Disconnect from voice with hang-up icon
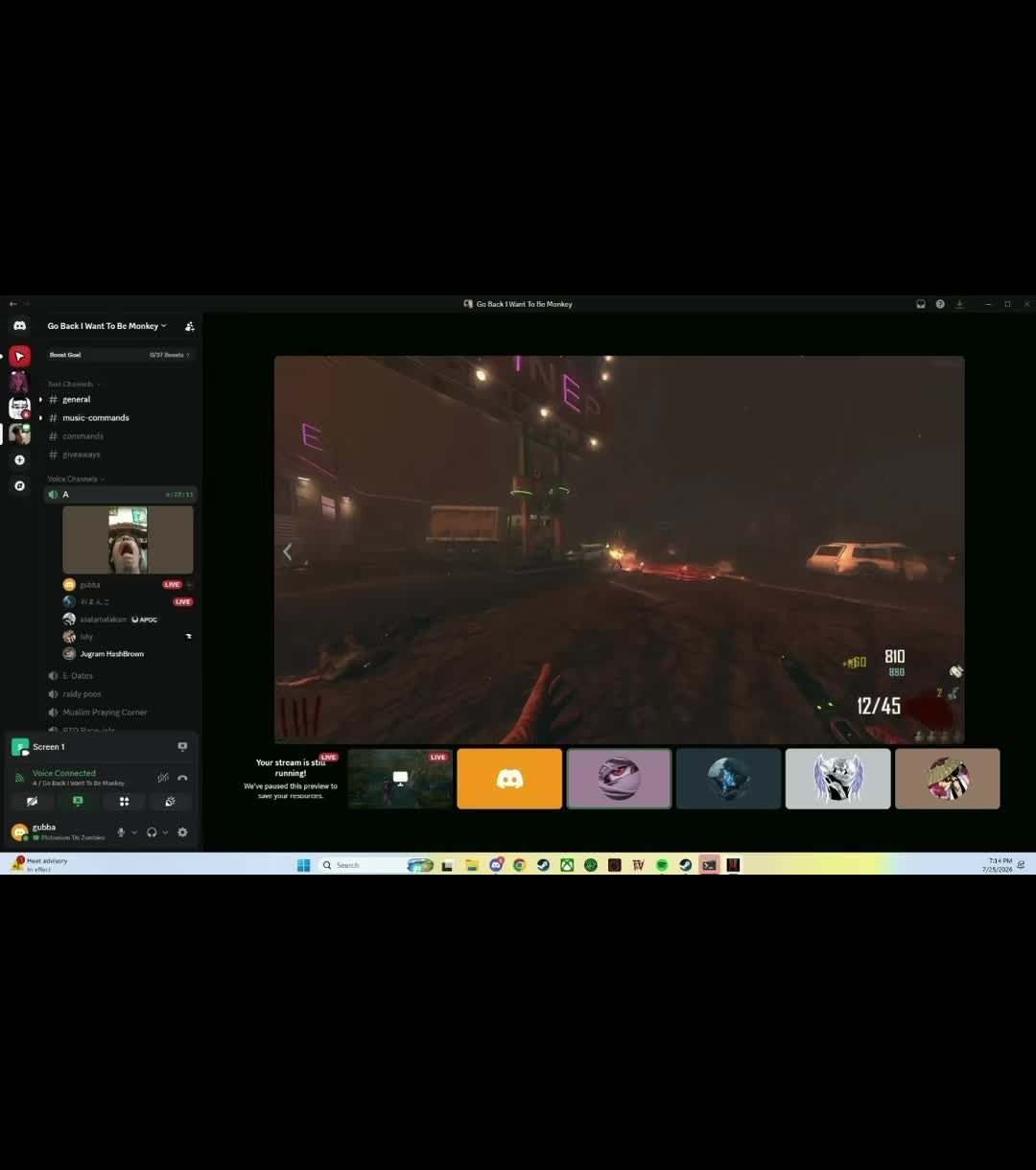Image resolution: width=1036 pixels, height=1170 pixels. point(182,778)
